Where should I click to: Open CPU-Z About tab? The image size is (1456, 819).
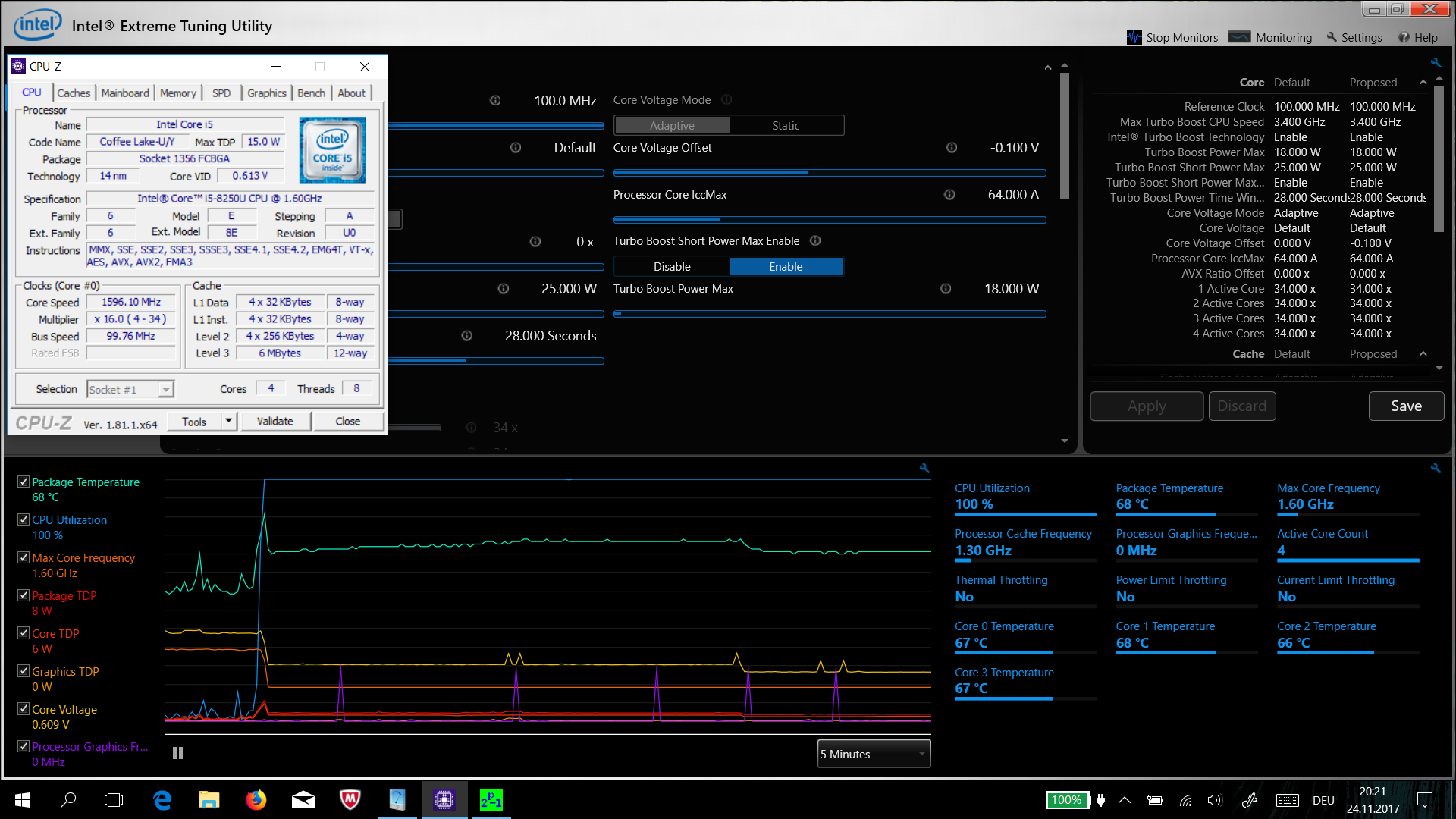(351, 93)
